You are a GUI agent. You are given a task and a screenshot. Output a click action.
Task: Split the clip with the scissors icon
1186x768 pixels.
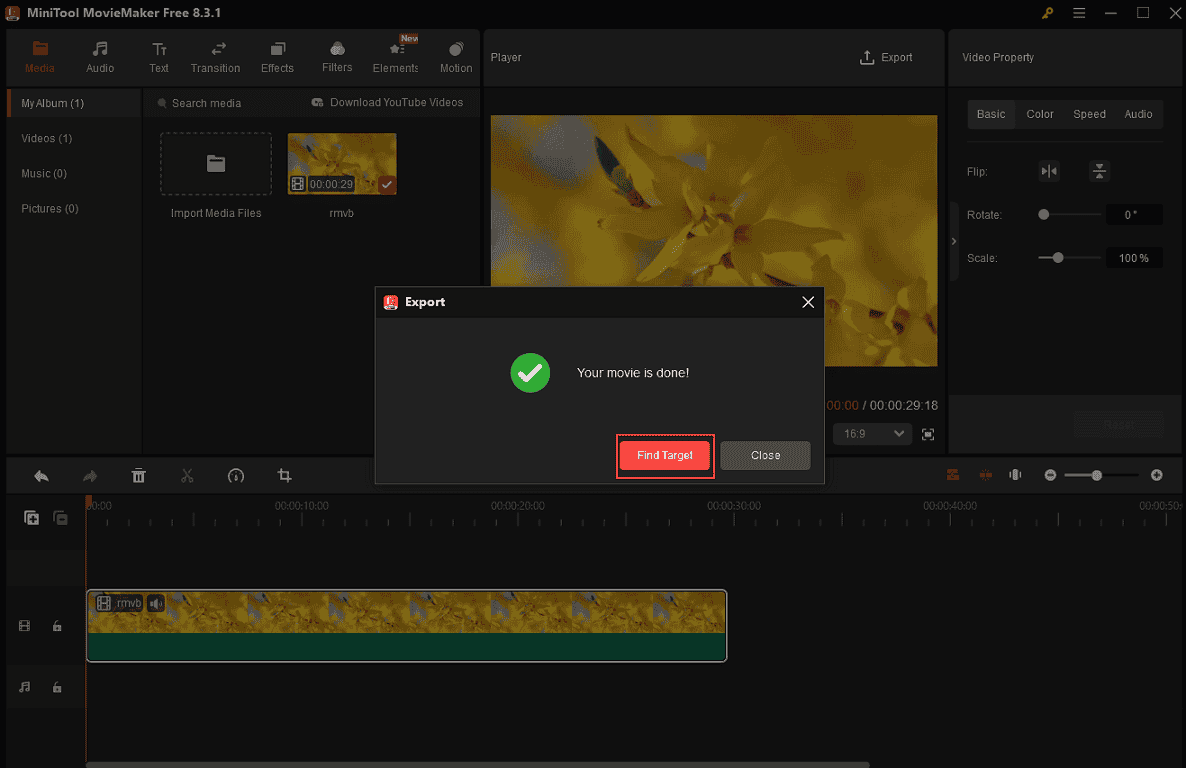tap(187, 475)
